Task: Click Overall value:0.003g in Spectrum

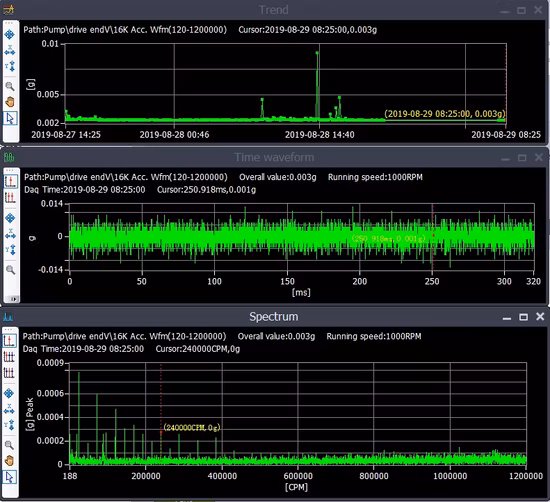Action: click(276, 336)
